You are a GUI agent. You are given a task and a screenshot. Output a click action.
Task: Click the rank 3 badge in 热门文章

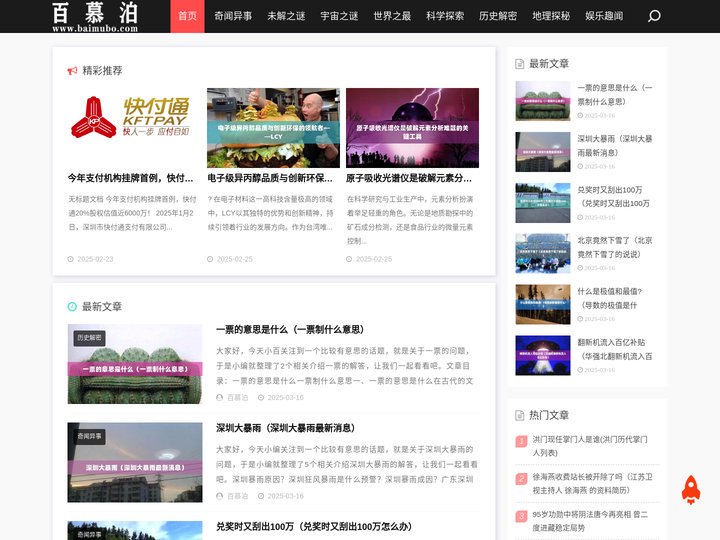[x=521, y=517]
